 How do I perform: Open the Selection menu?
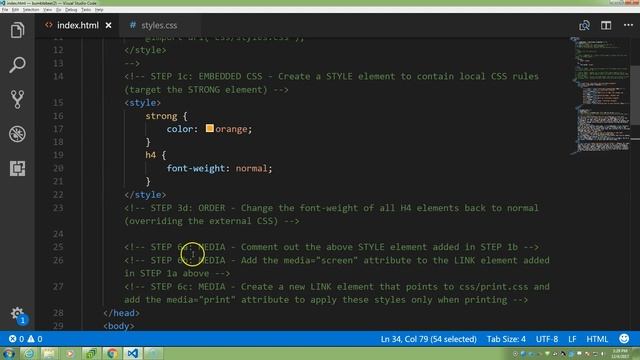tap(31, 9)
